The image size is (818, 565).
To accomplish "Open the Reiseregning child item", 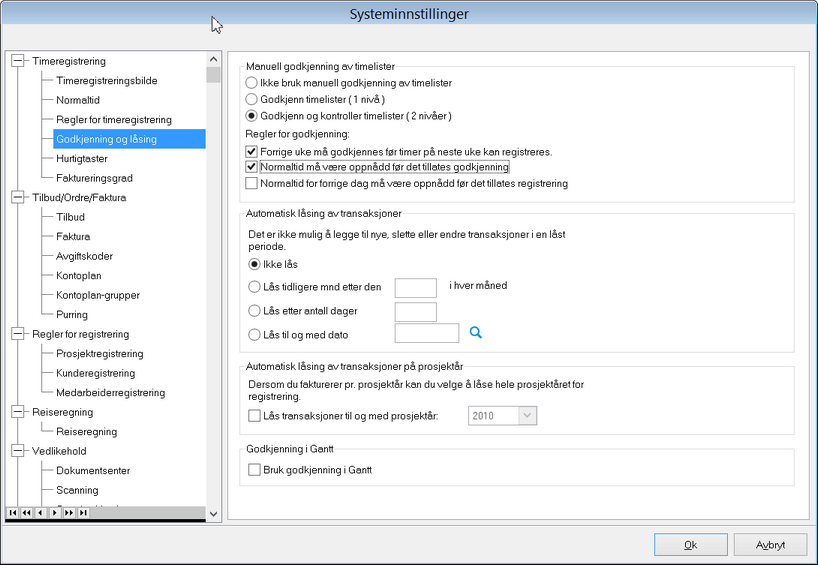I will point(87,432).
